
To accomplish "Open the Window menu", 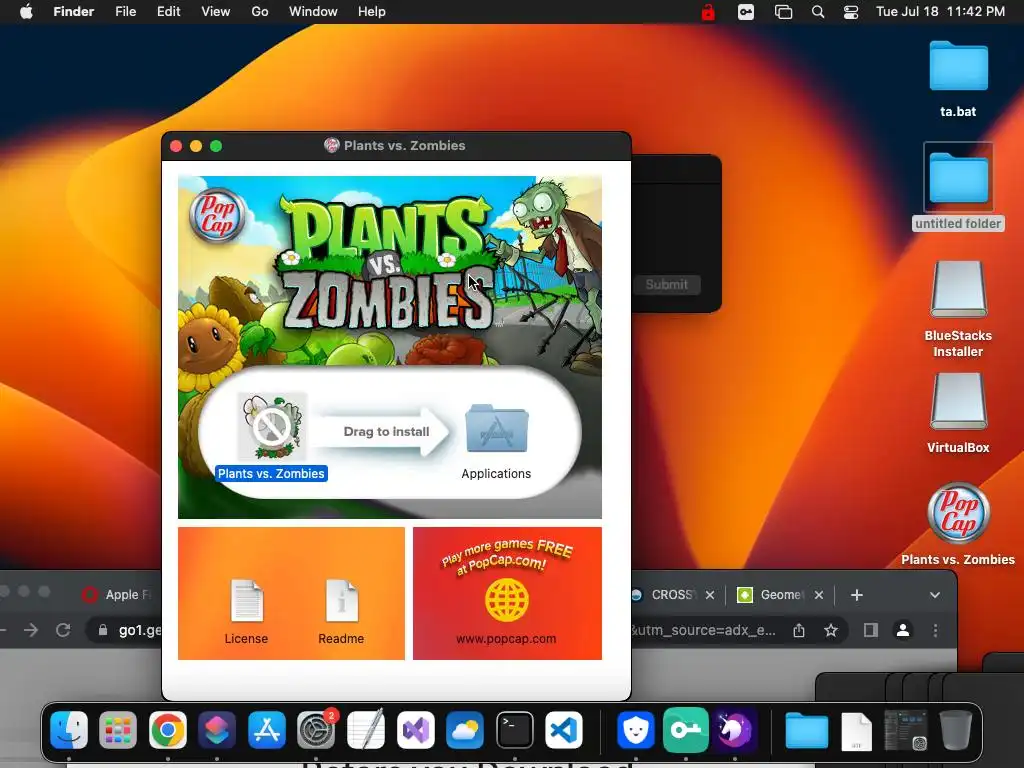I will point(313,12).
